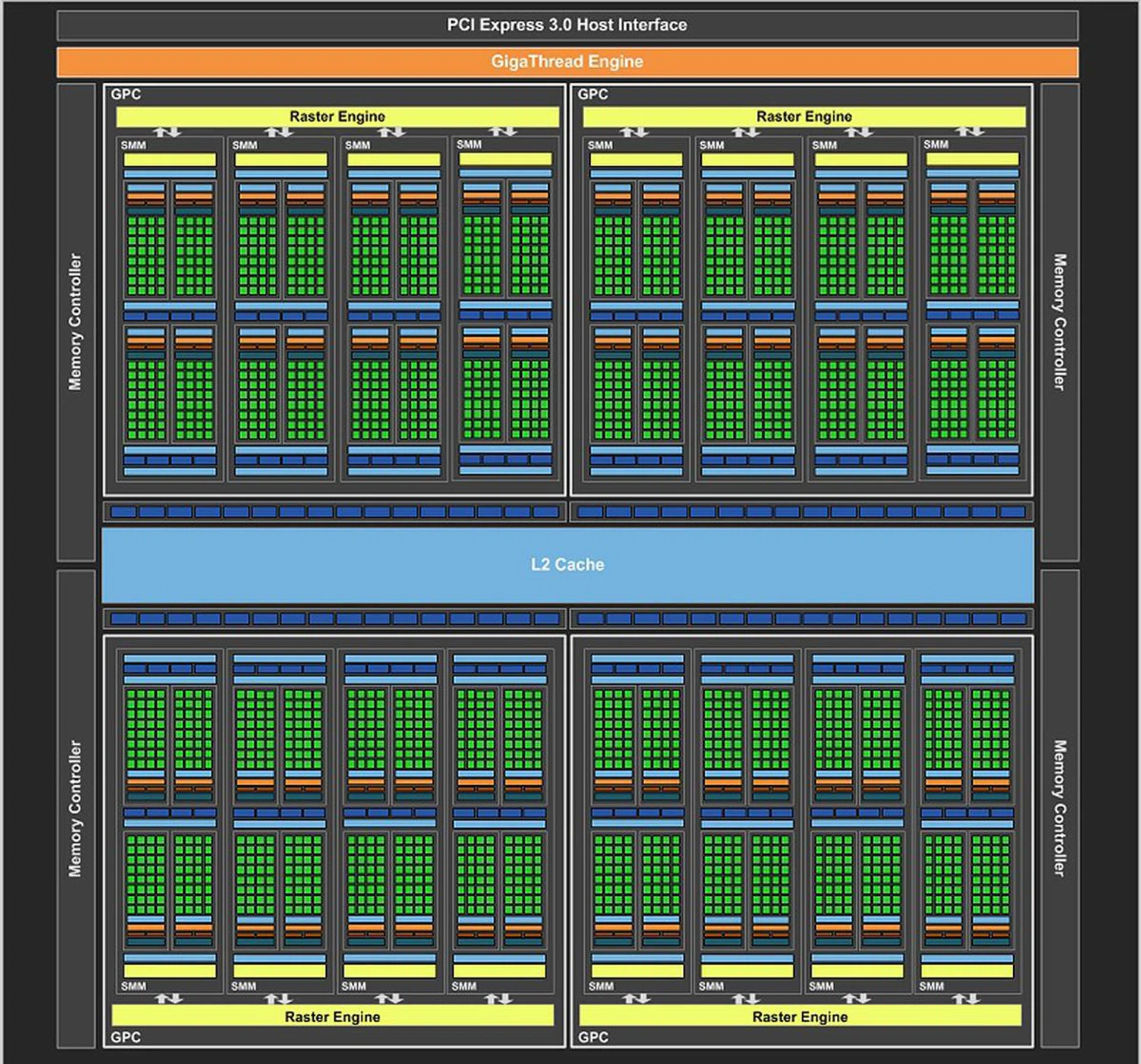Select the orange GigaThread Engine block
Viewport: 1141px width, 1064px height.
(567, 62)
